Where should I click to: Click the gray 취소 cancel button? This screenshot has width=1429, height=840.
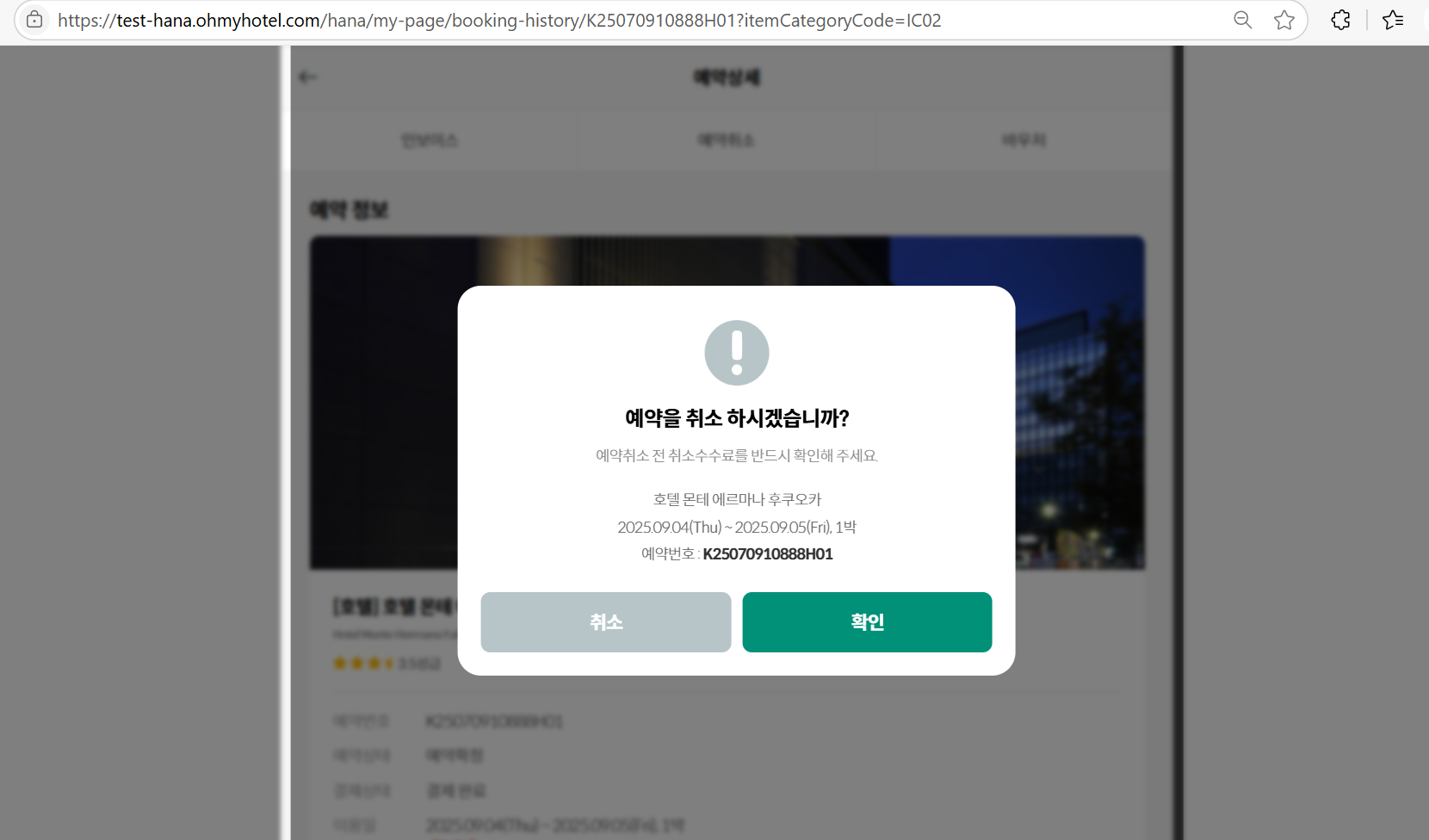pos(606,622)
